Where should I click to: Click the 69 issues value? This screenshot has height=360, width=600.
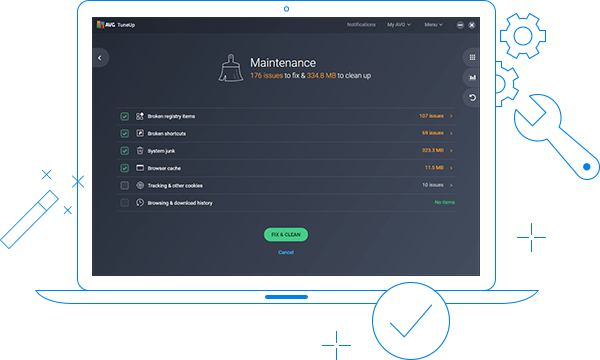433,133
